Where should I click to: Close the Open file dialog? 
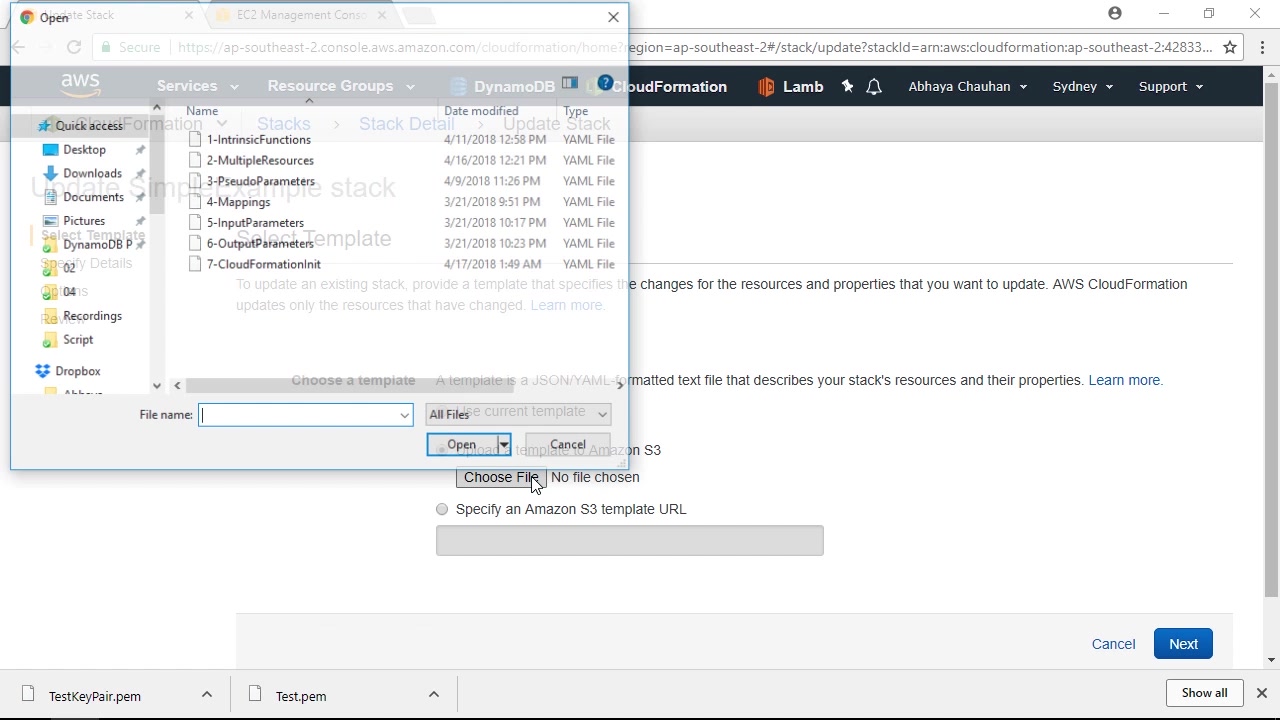click(x=613, y=16)
